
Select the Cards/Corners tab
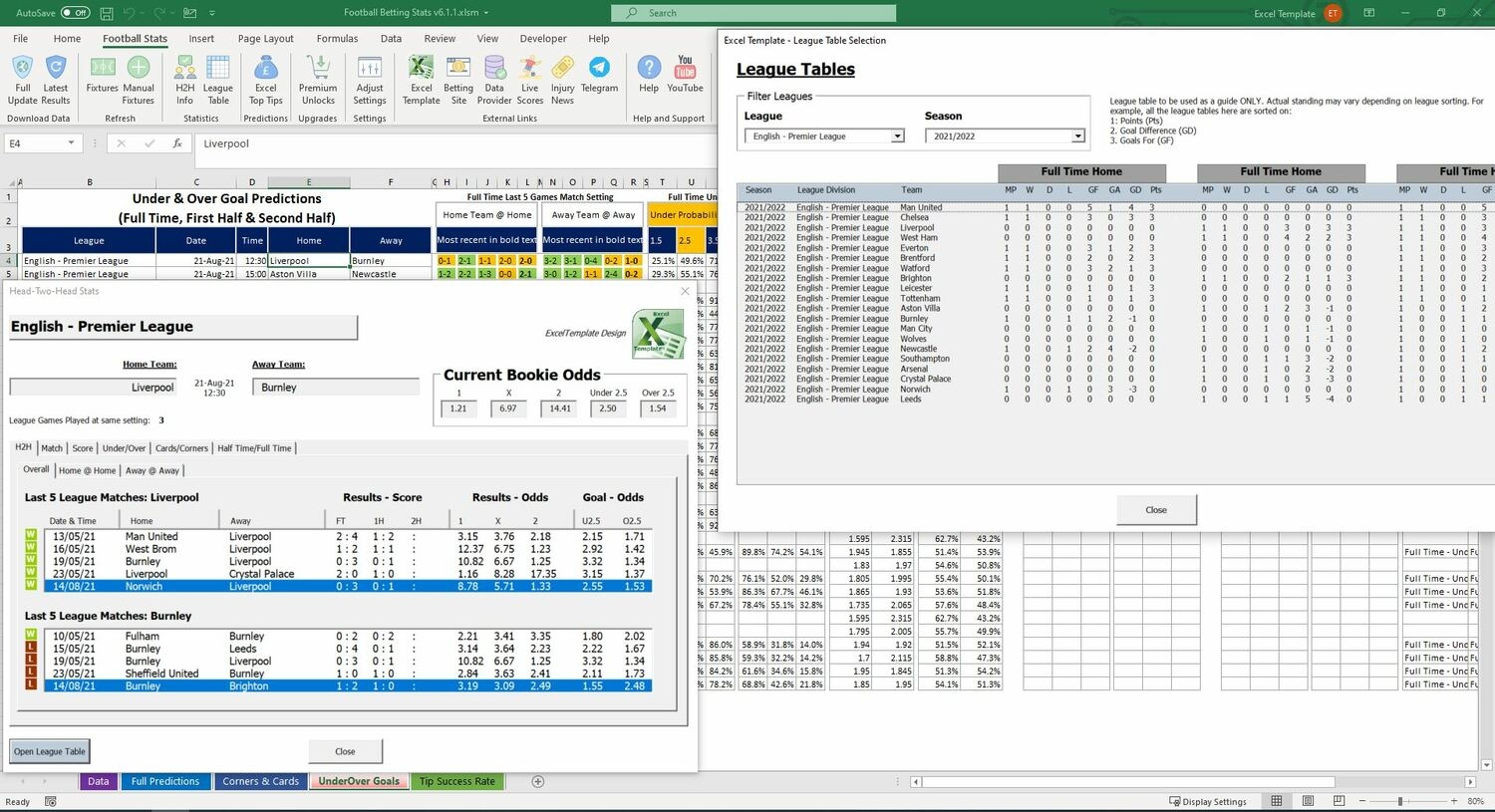(181, 447)
